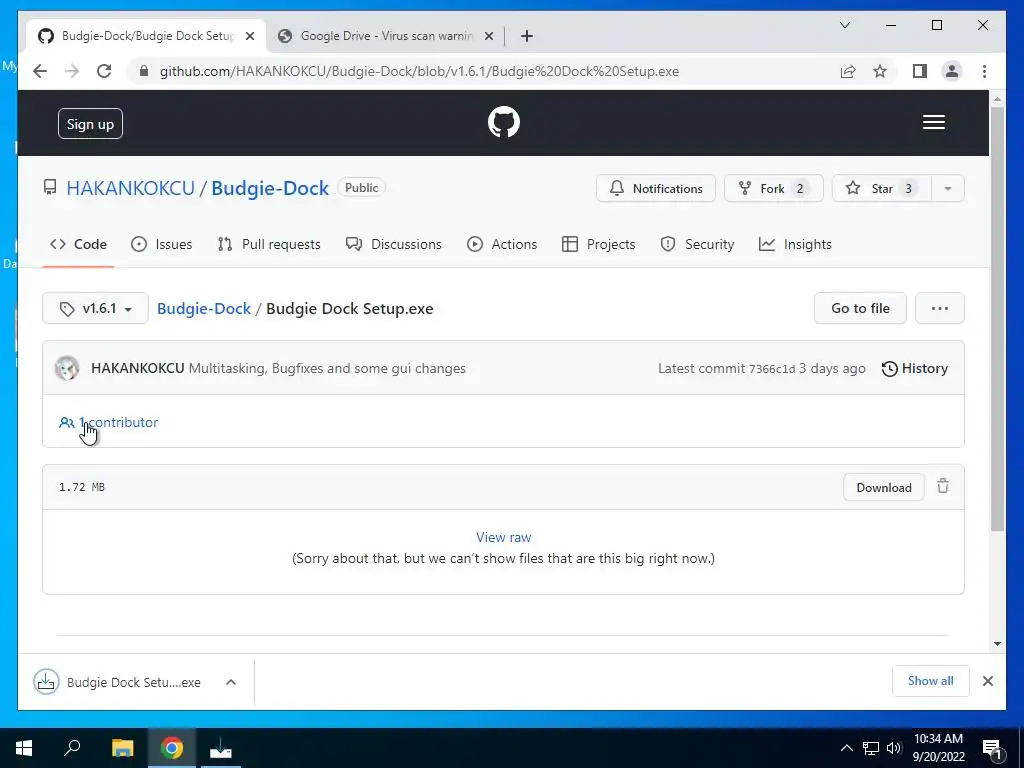
Task: Star the repository with the Star button
Action: point(882,189)
